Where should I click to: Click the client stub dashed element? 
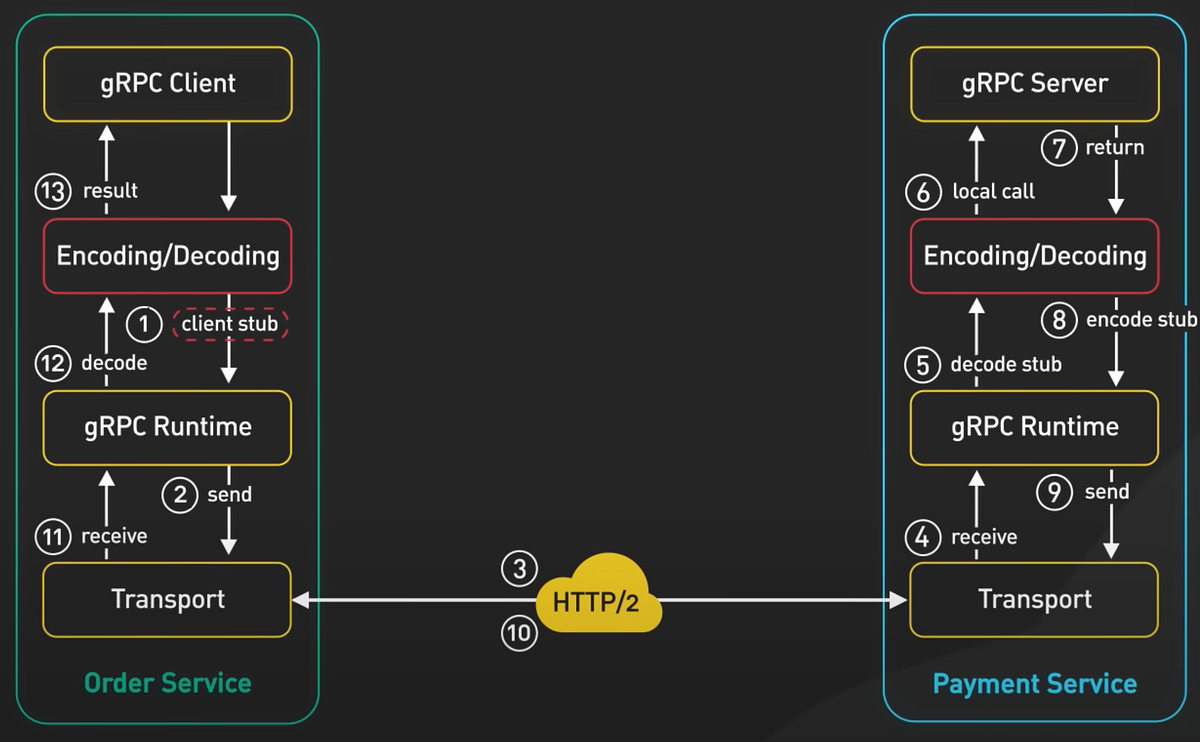point(230,324)
